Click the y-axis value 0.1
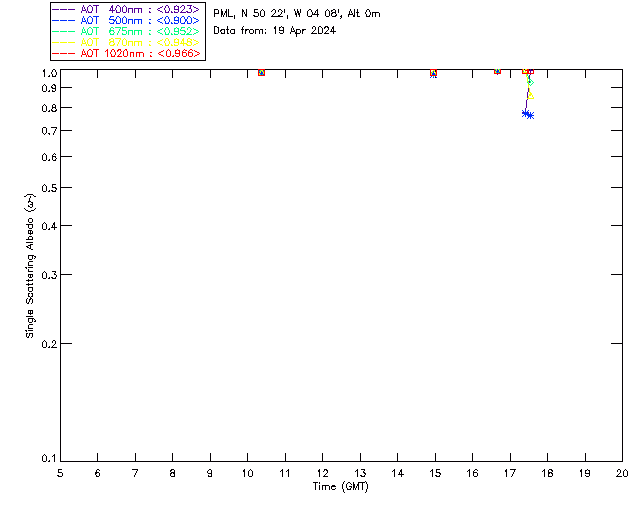Viewport: 640px width, 512px height. click(x=49, y=459)
